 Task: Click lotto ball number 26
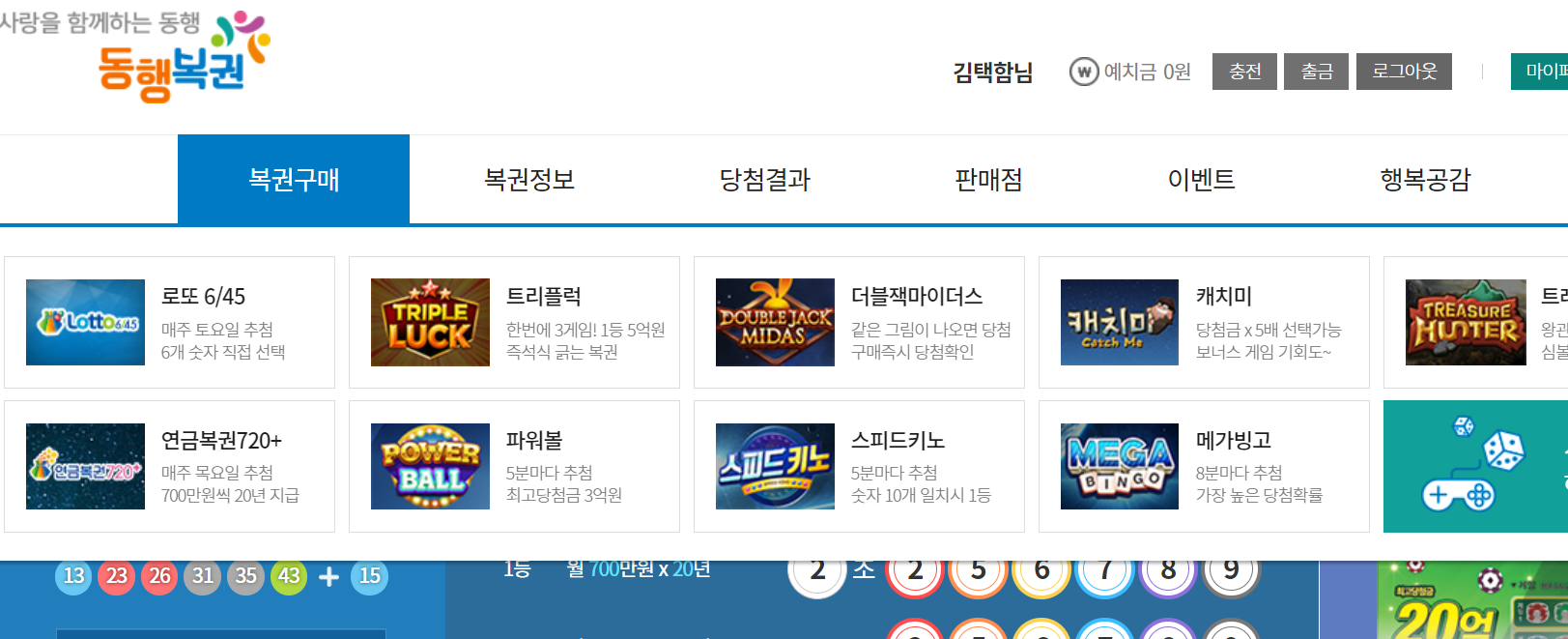coord(159,576)
